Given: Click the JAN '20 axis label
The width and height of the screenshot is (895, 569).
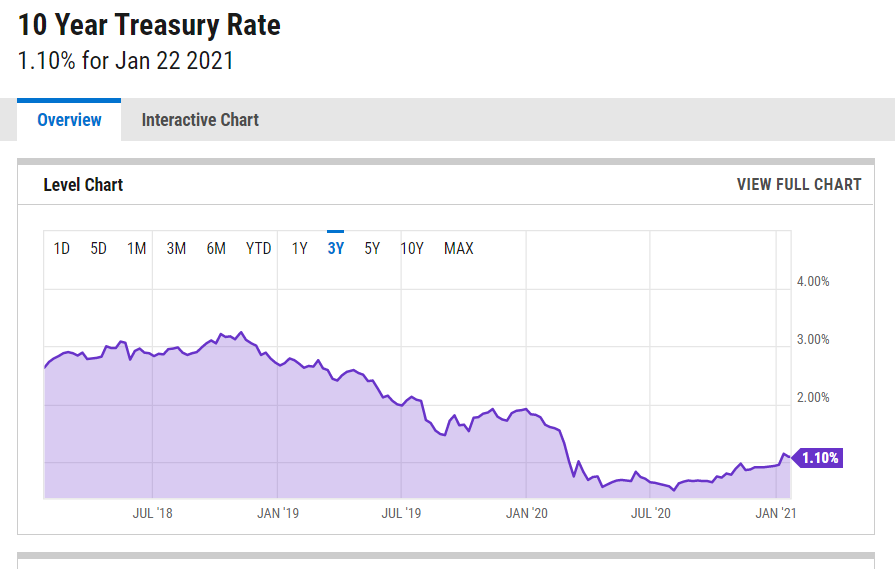Looking at the screenshot, I should [526, 513].
